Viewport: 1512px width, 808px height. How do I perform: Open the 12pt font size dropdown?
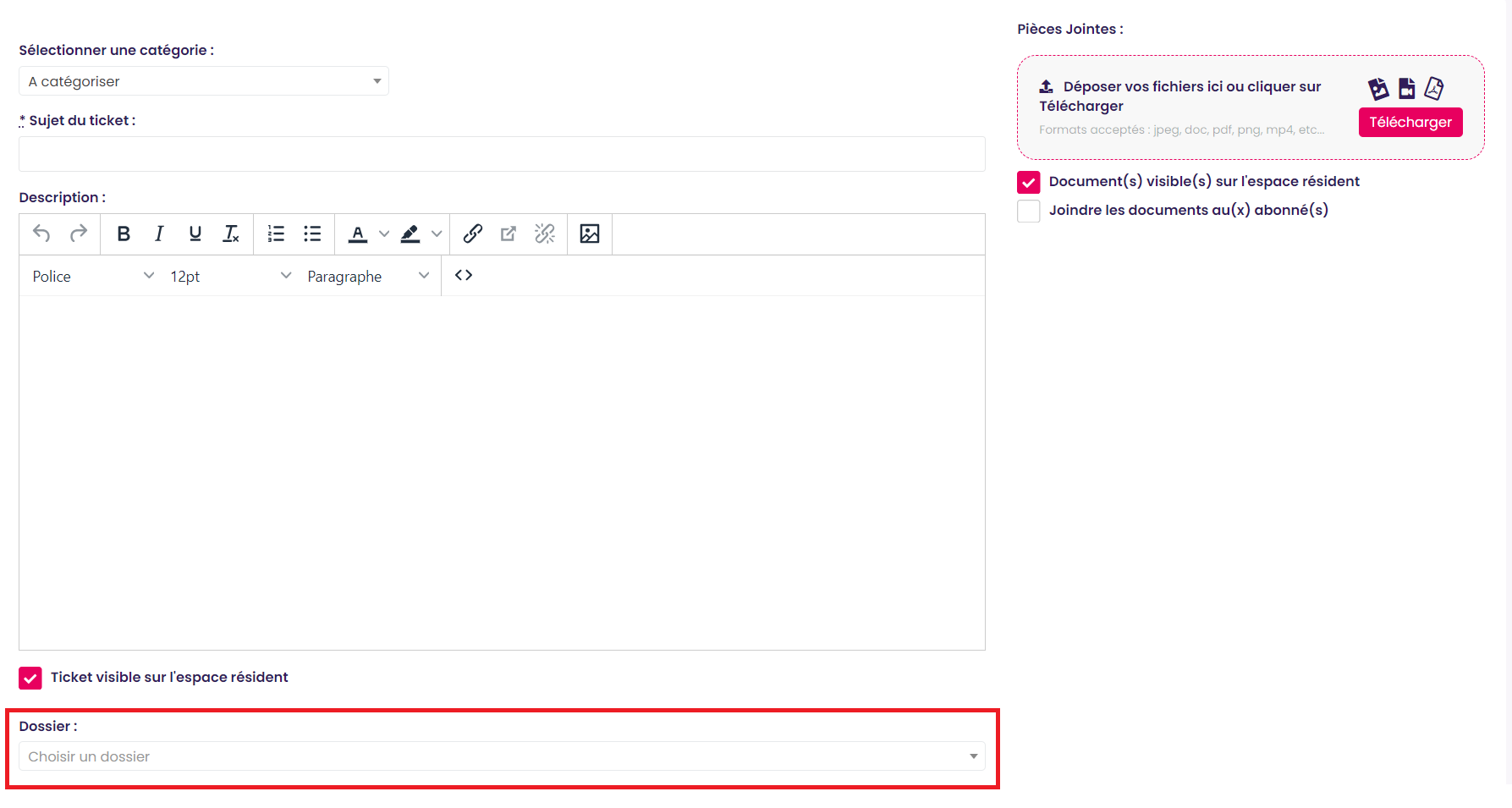(x=230, y=276)
